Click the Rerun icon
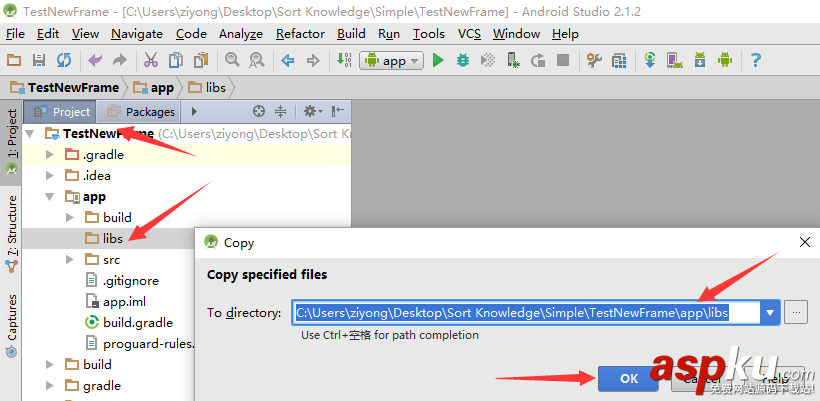 (x=538, y=61)
